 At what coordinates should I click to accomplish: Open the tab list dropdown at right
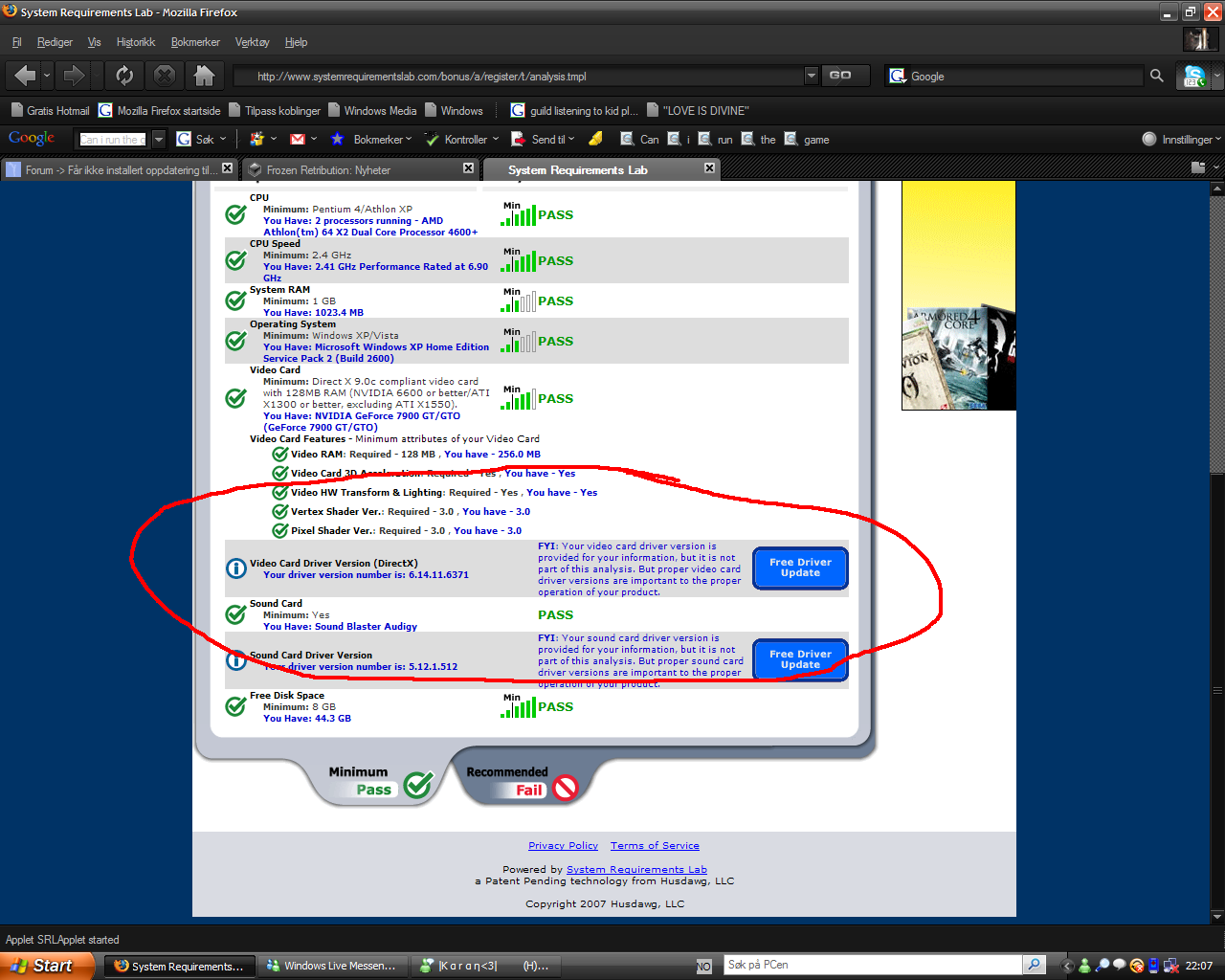1216,167
